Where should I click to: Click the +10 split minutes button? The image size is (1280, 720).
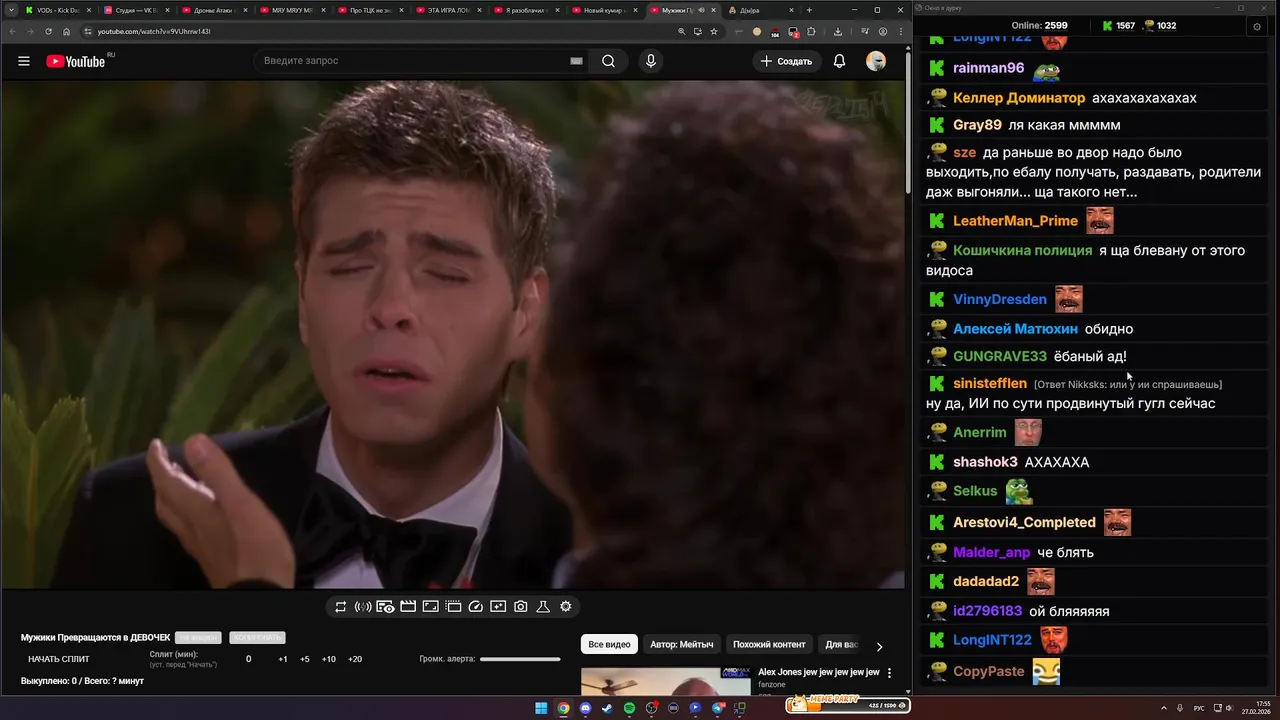click(x=328, y=659)
